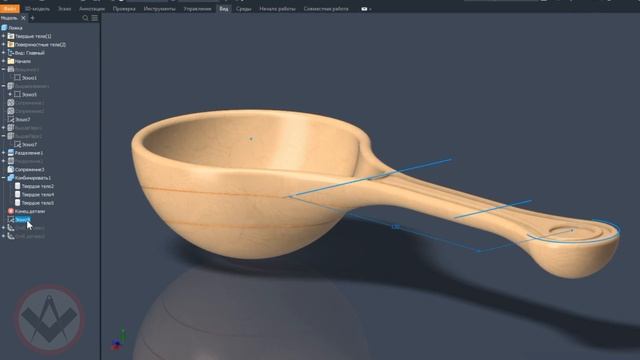
Task: Click the Сопряжение3 fillet icon
Action: (11, 169)
